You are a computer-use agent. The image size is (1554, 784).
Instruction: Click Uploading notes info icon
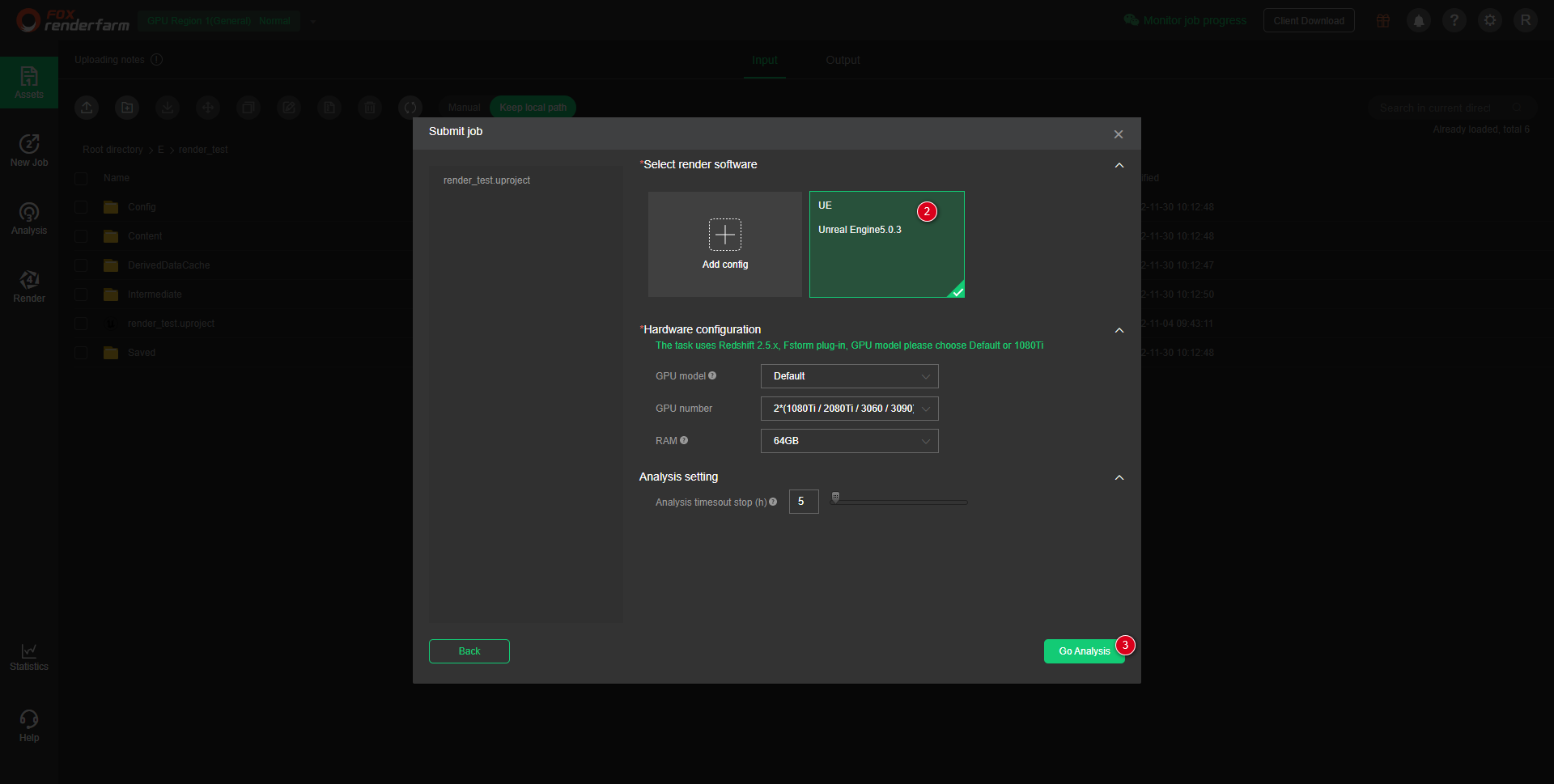pos(157,60)
